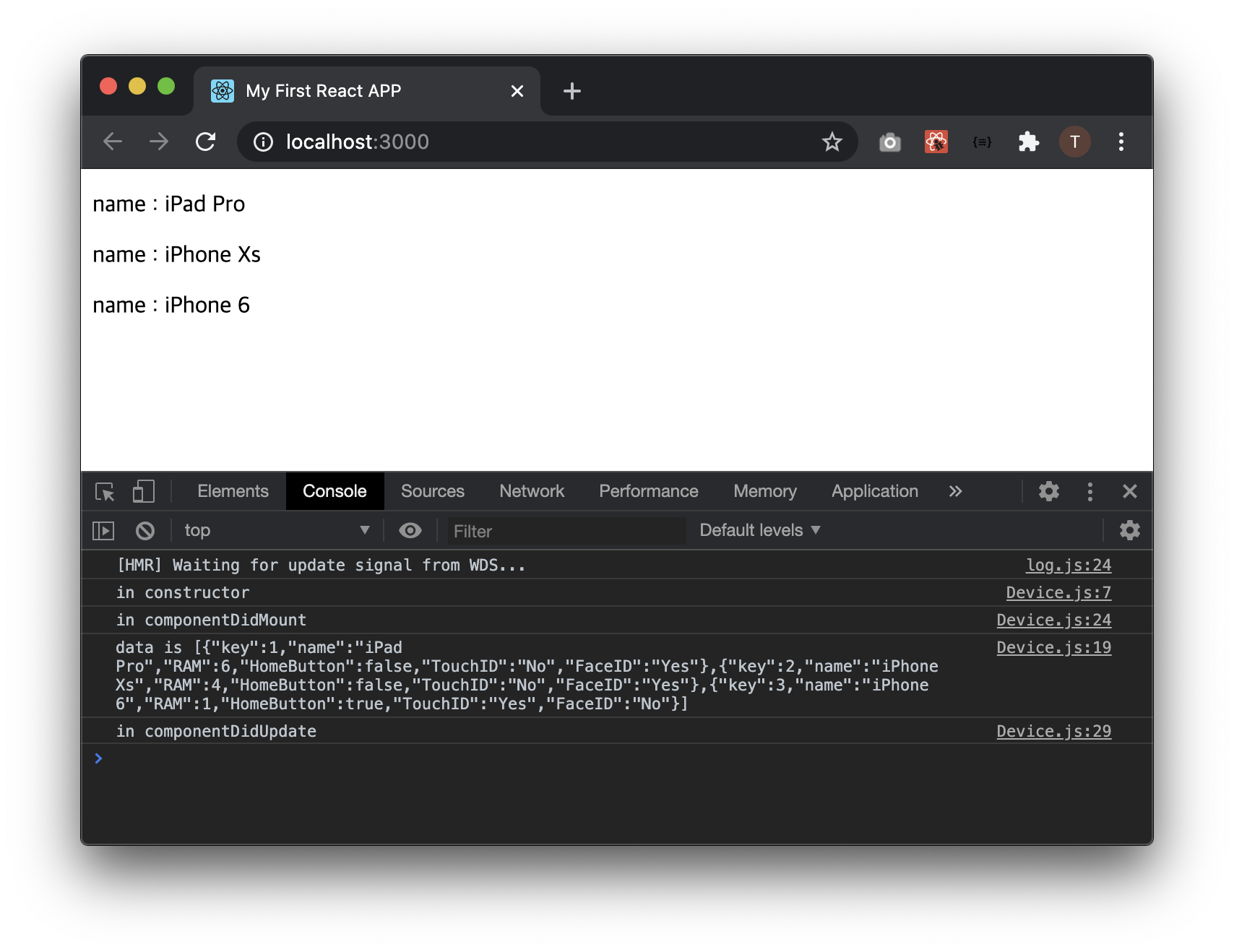Switch to the Console tab

coord(335,491)
